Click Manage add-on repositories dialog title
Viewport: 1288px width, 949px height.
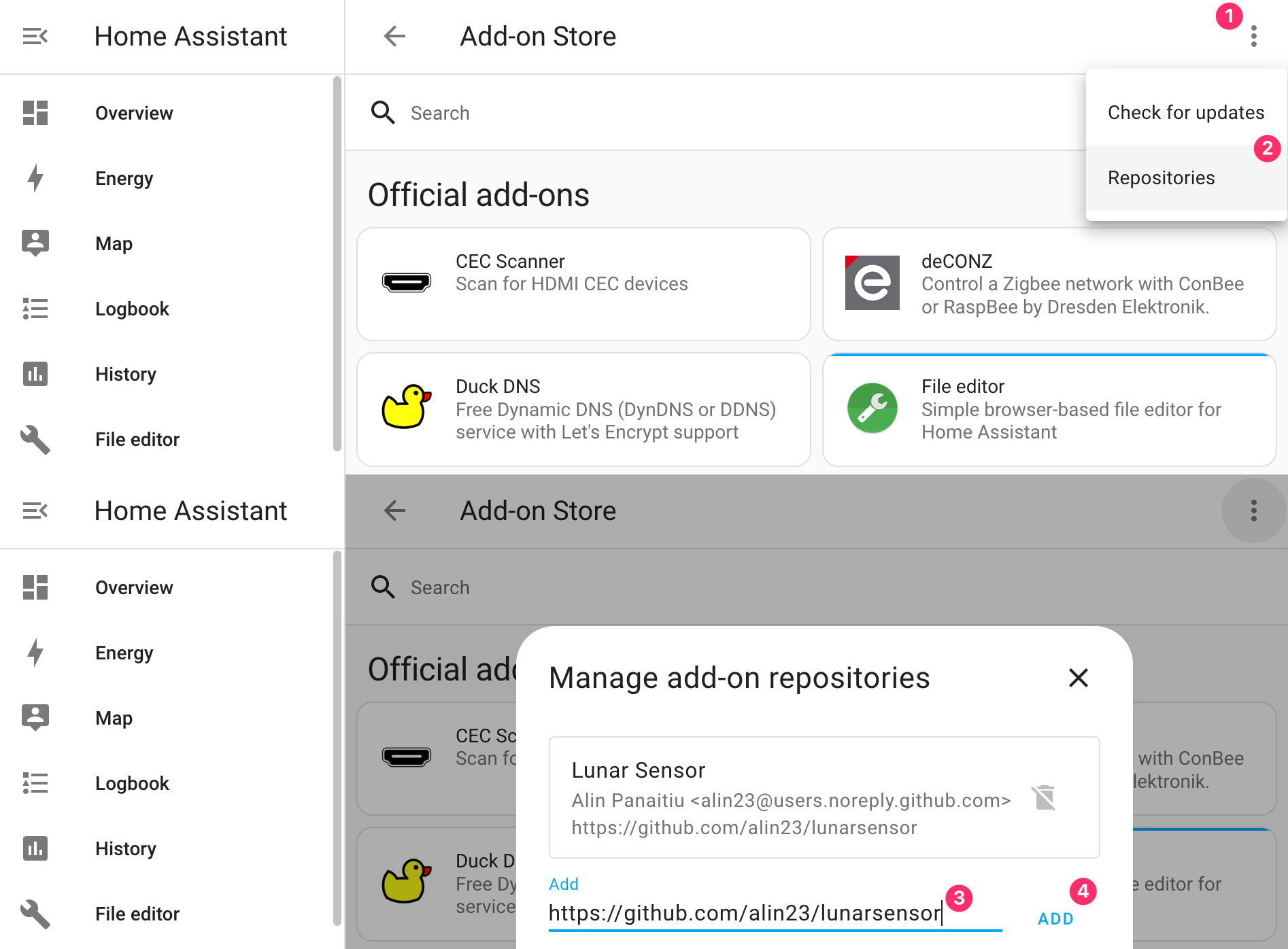coord(739,678)
